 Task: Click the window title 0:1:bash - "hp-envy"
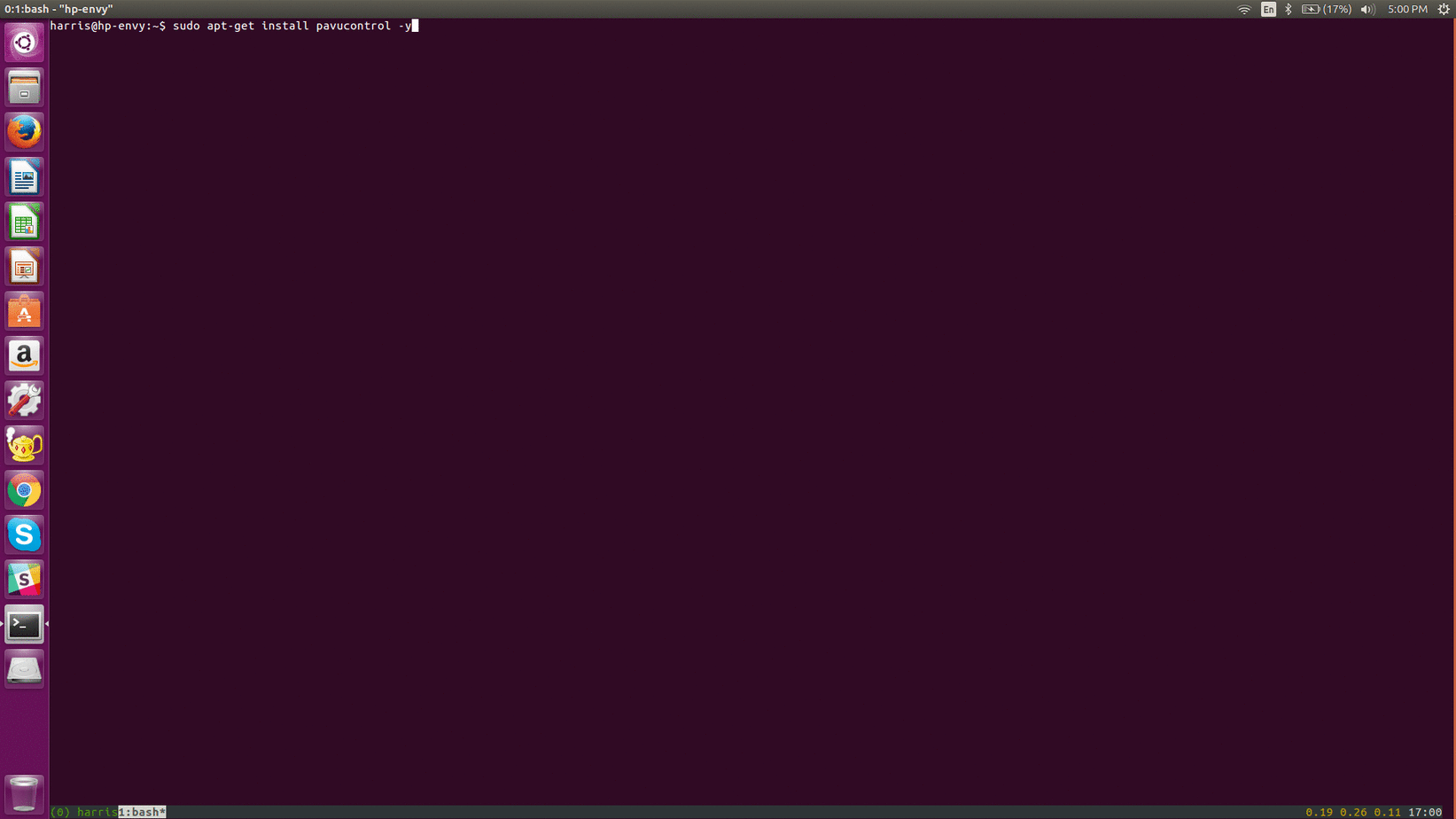[x=58, y=9]
